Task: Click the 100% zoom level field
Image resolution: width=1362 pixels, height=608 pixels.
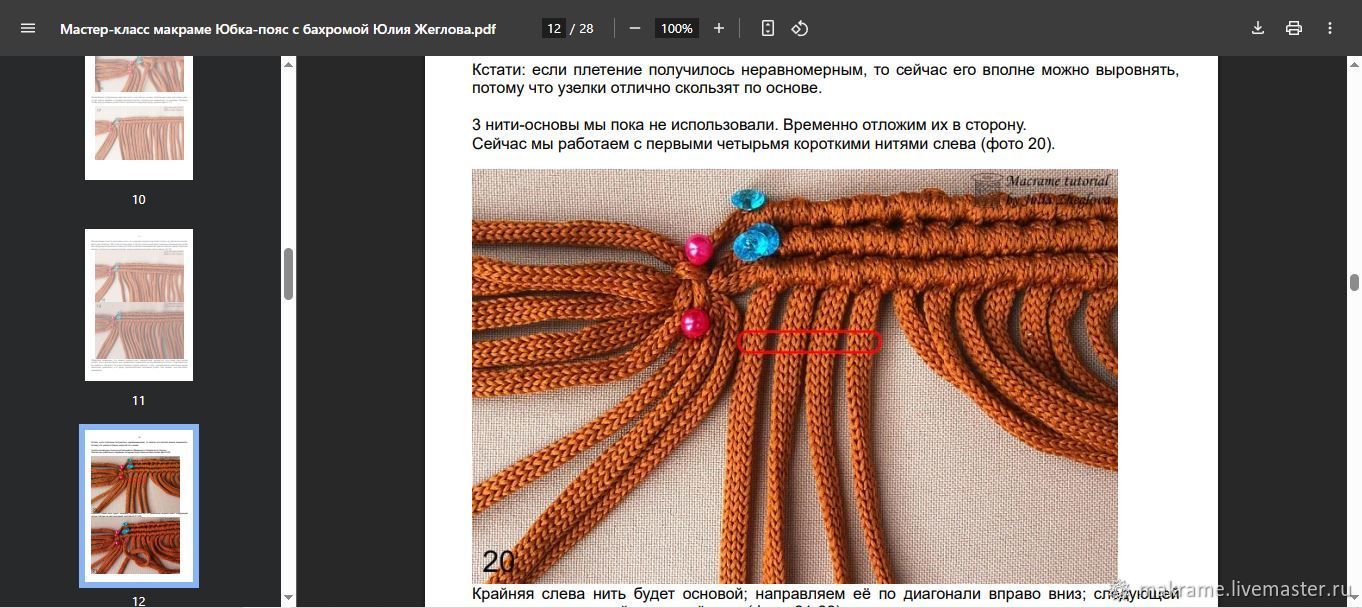Action: (x=676, y=28)
